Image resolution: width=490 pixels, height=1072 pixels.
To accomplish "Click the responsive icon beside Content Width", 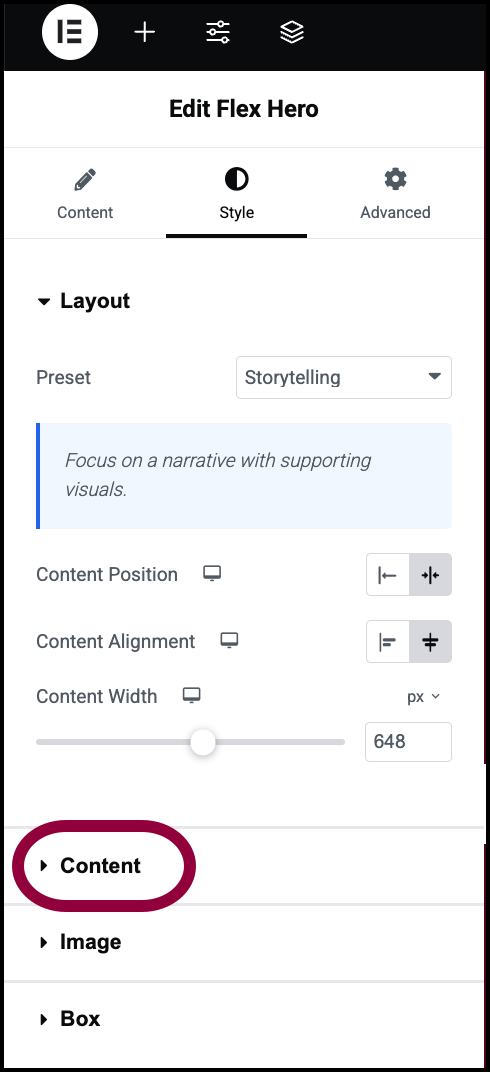I will 191,696.
